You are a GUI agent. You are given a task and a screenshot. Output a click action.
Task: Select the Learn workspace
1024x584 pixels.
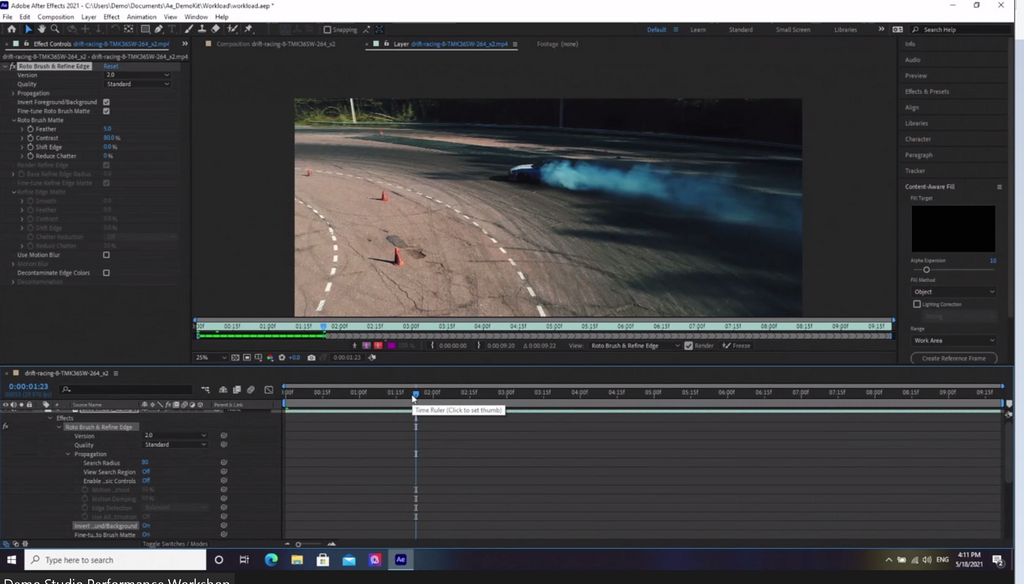tap(698, 29)
